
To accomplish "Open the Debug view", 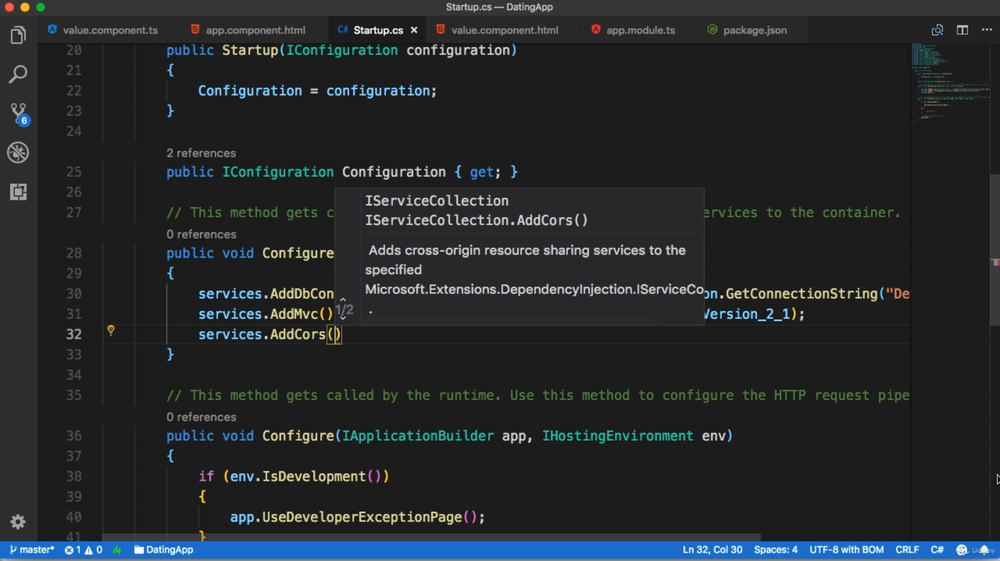I will click(18, 152).
